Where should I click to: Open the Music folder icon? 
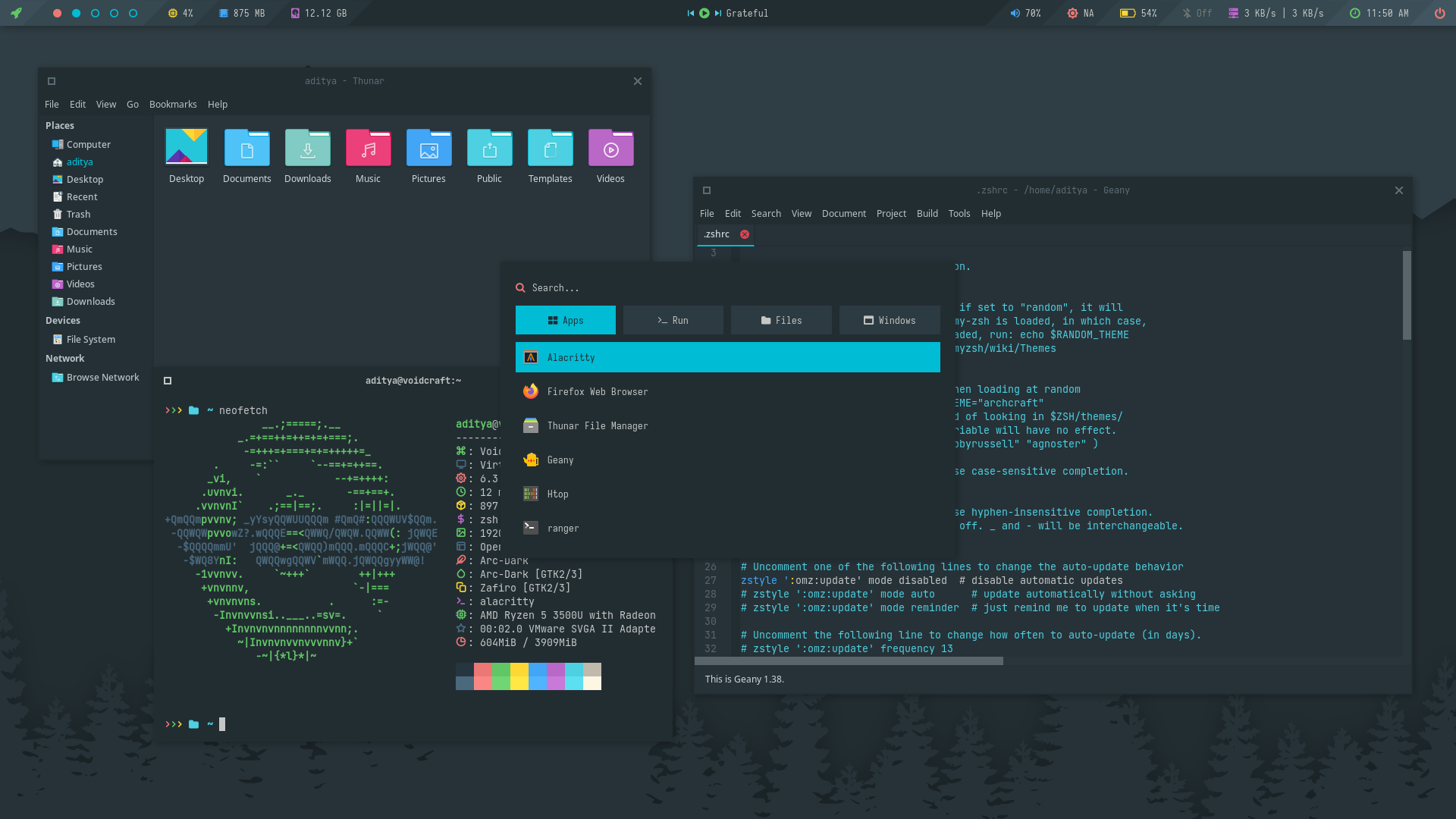point(368,149)
